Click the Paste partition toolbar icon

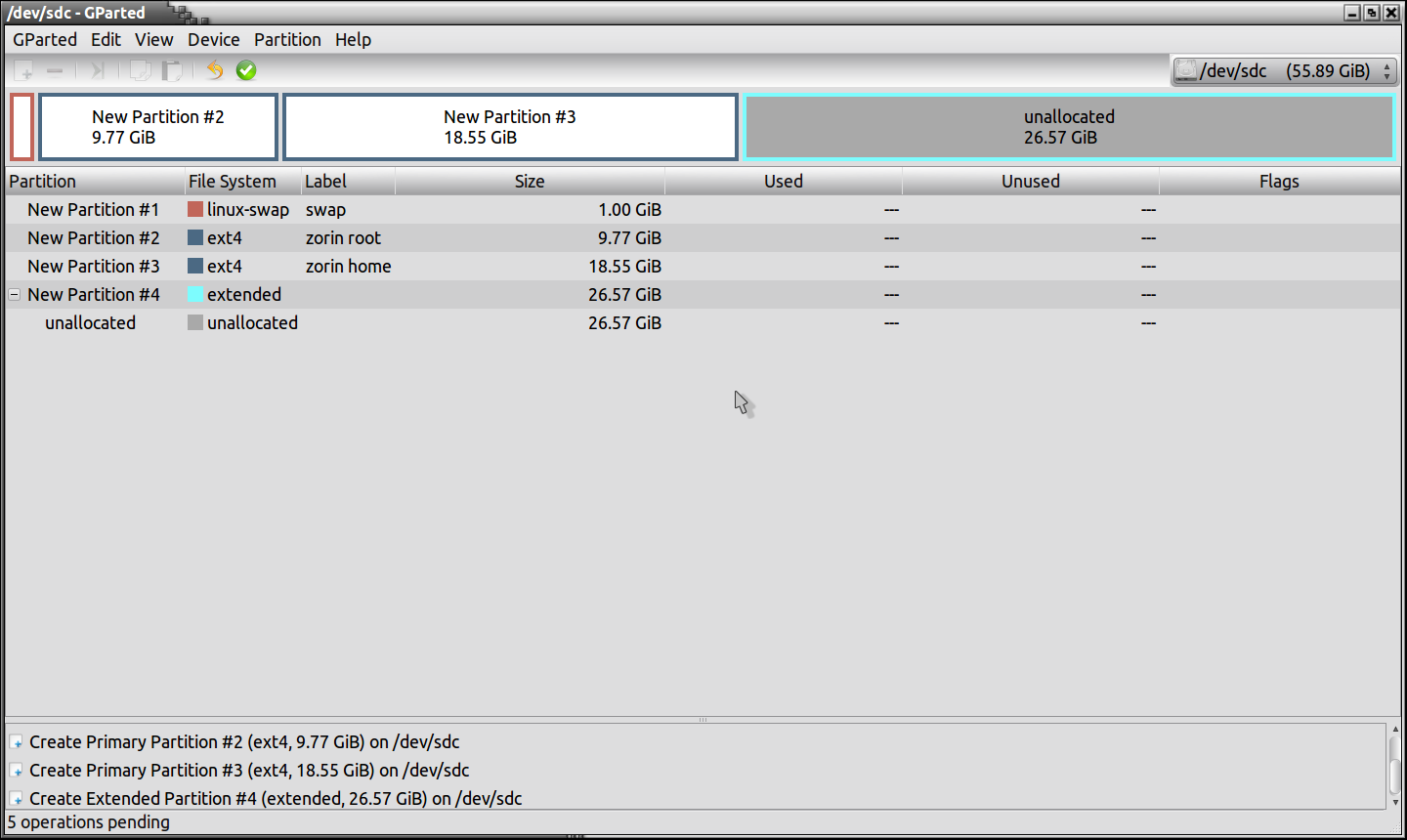coord(172,70)
